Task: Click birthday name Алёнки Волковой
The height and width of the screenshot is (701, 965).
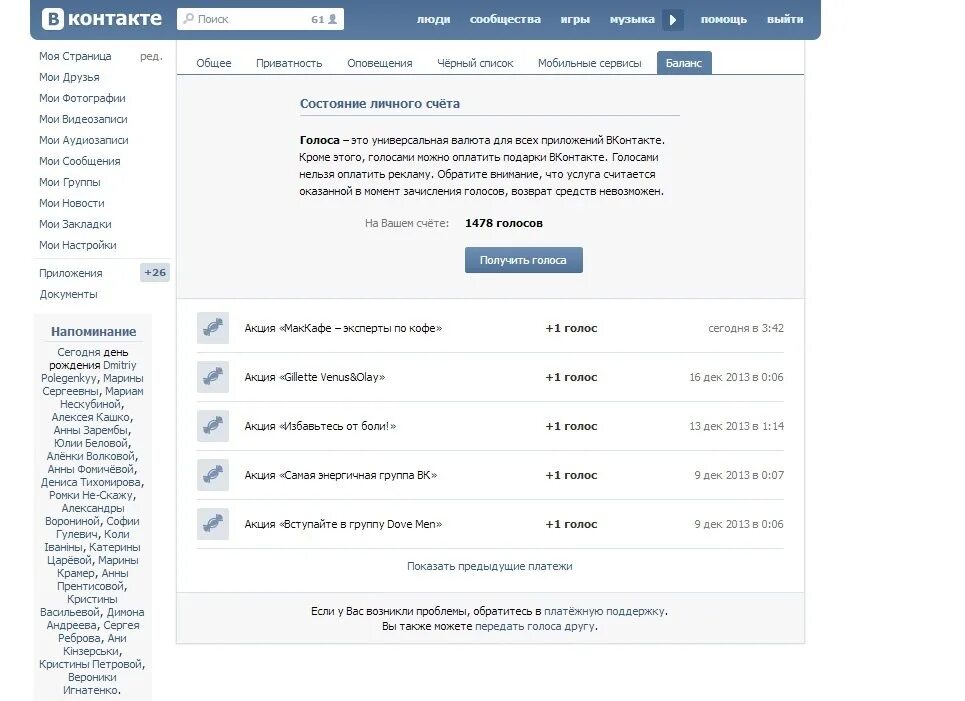Action: 91,455
